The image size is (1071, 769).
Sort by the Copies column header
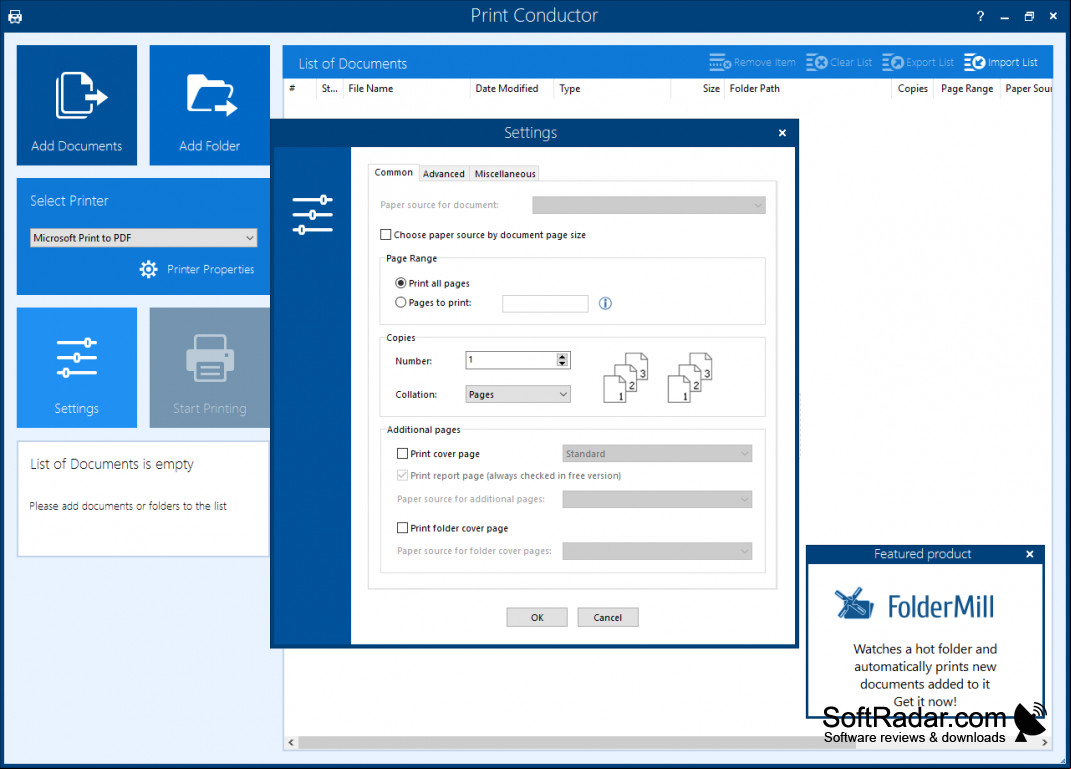pos(913,89)
